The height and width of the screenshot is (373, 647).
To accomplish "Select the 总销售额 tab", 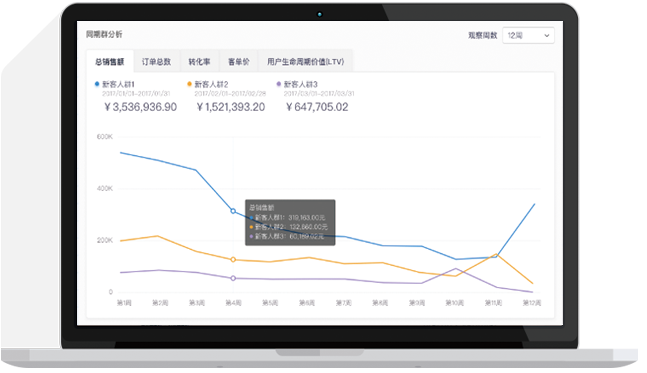I will point(110,62).
